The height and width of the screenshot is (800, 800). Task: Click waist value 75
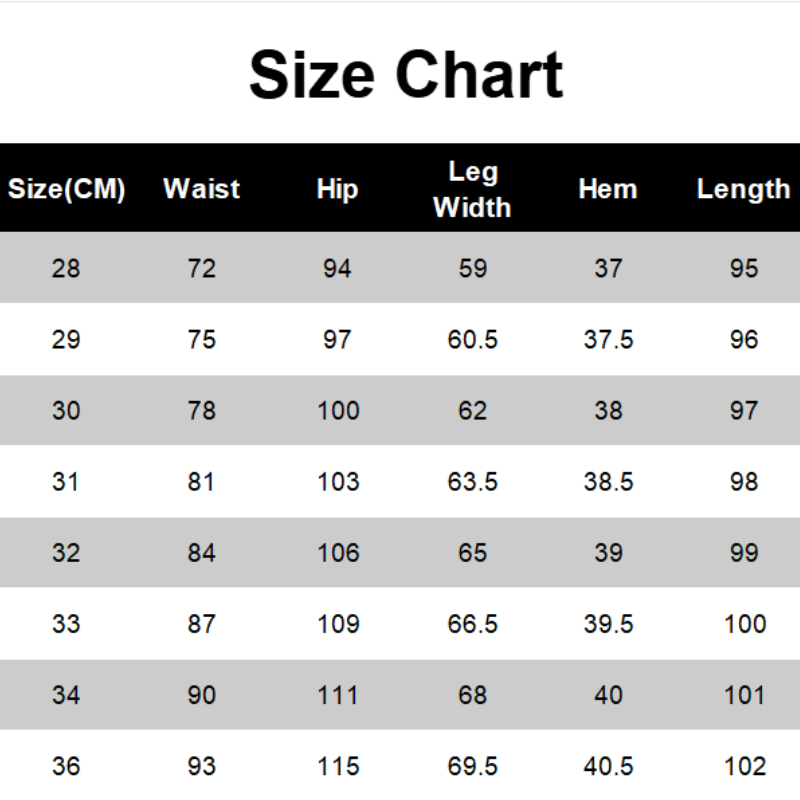[202, 339]
